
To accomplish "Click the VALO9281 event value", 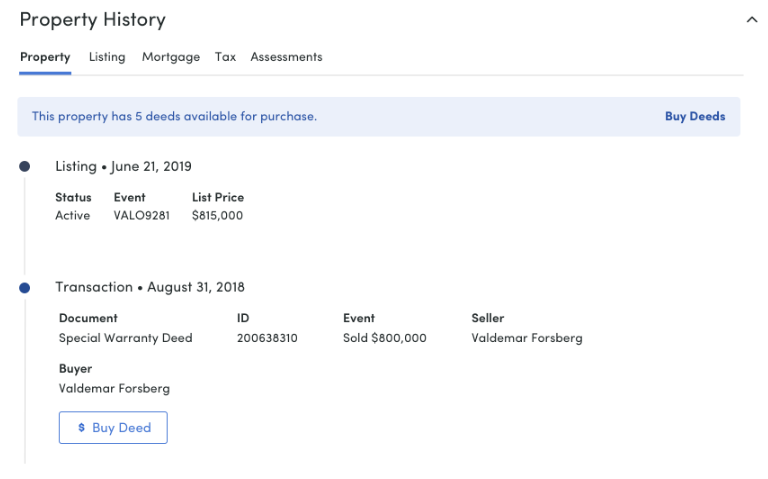I will 142,216.
